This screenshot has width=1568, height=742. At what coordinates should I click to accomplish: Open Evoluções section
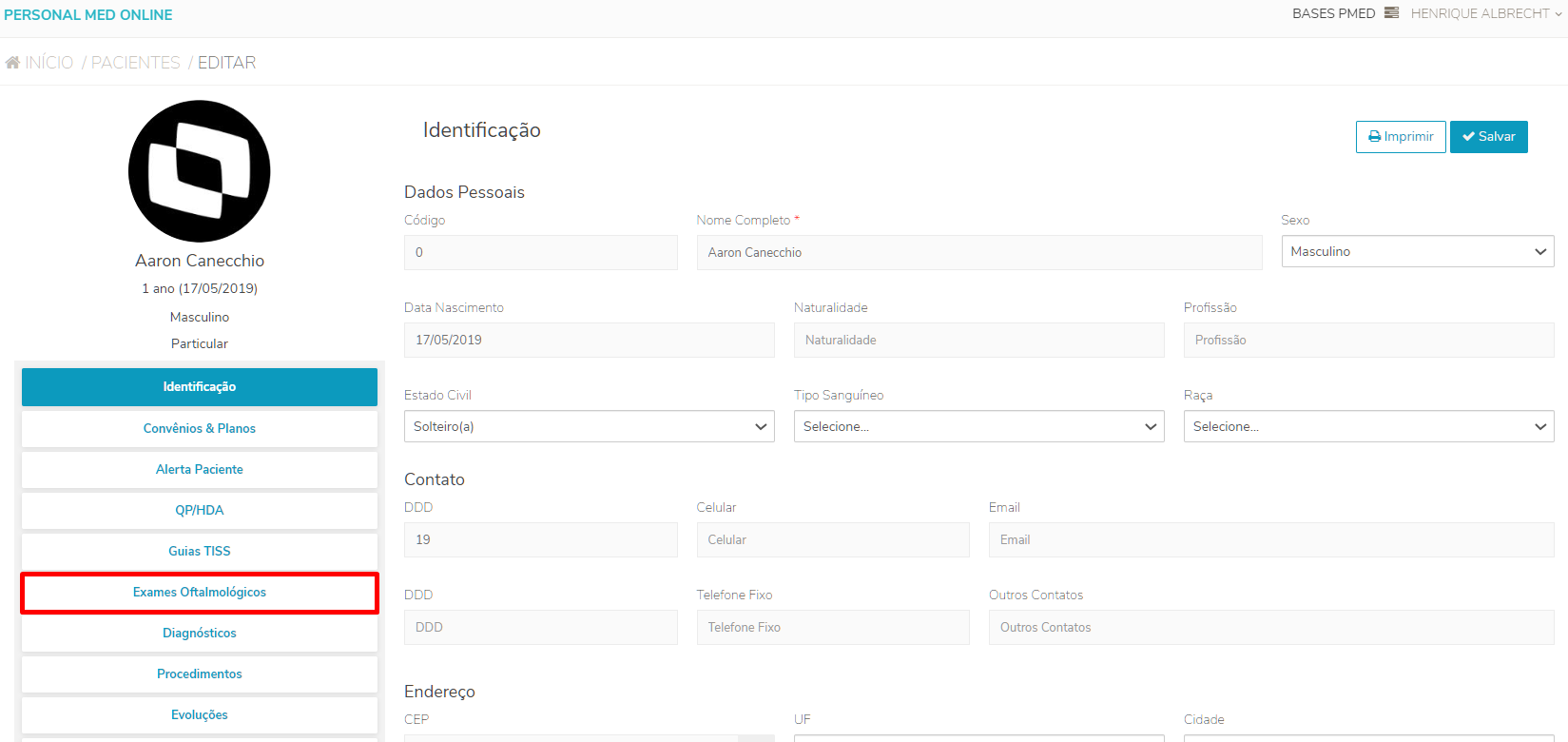200,715
